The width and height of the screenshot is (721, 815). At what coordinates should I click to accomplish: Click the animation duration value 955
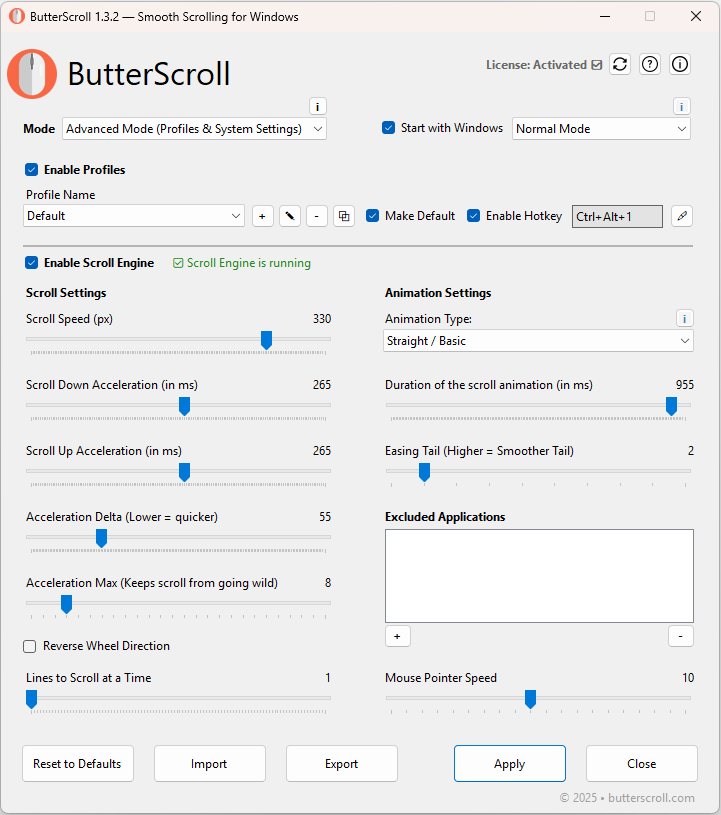685,385
